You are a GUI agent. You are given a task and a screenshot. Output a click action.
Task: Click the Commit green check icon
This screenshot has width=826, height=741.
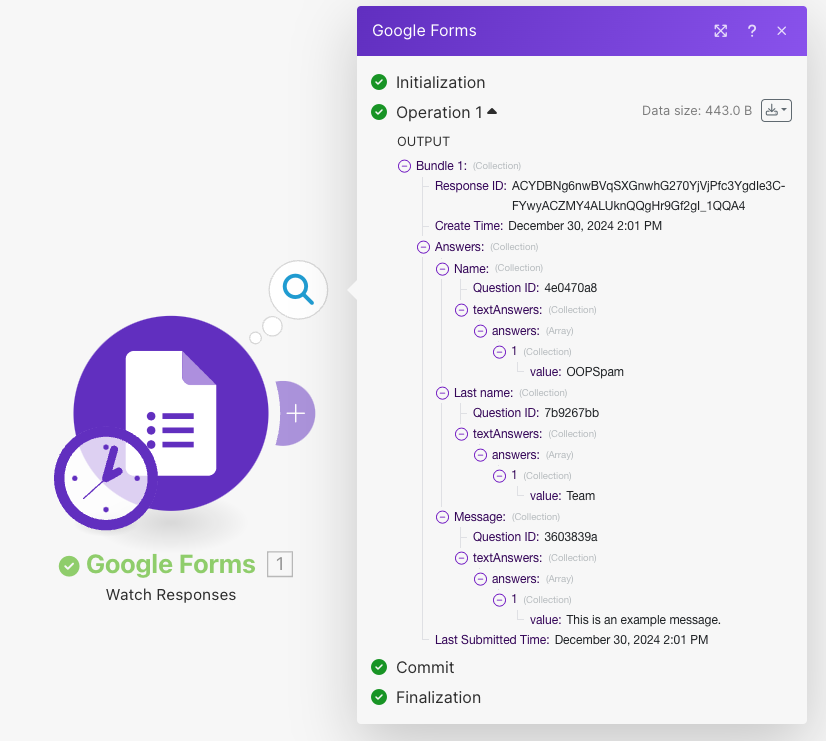pos(379,667)
